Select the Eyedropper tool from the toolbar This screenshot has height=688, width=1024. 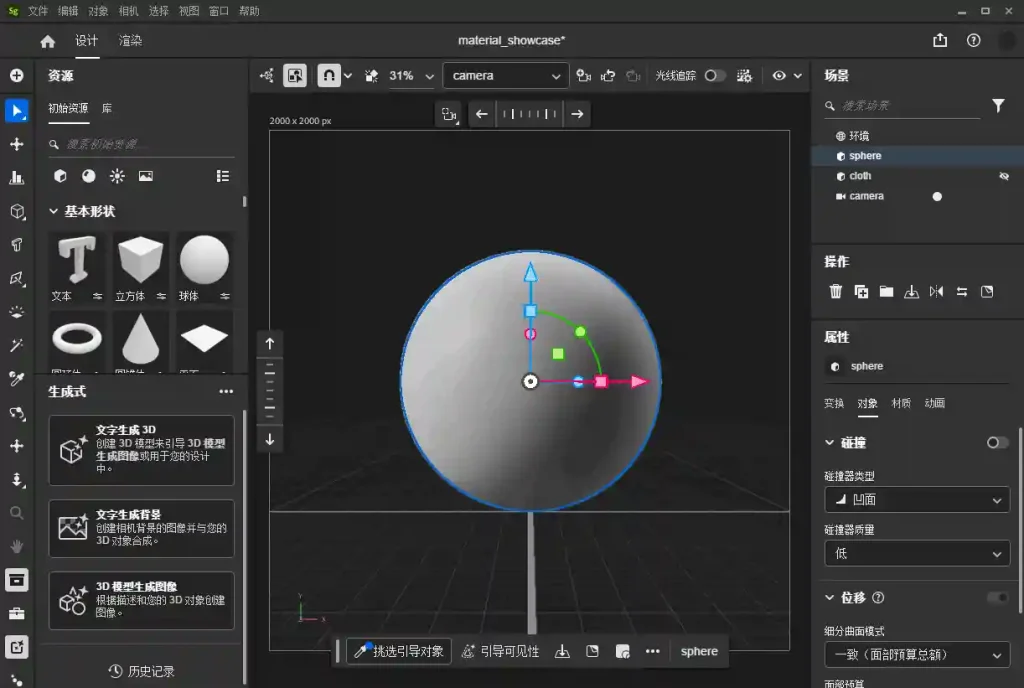tap(16, 380)
